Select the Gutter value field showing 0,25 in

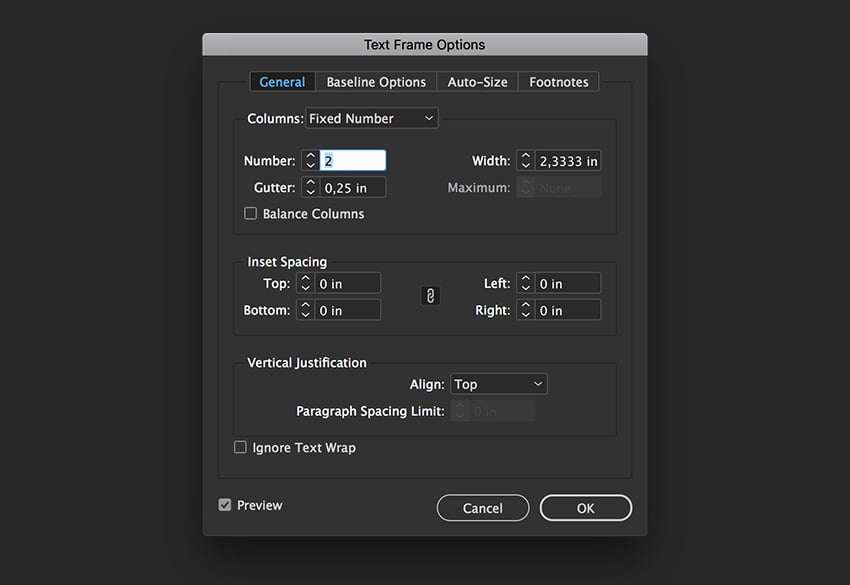350,187
